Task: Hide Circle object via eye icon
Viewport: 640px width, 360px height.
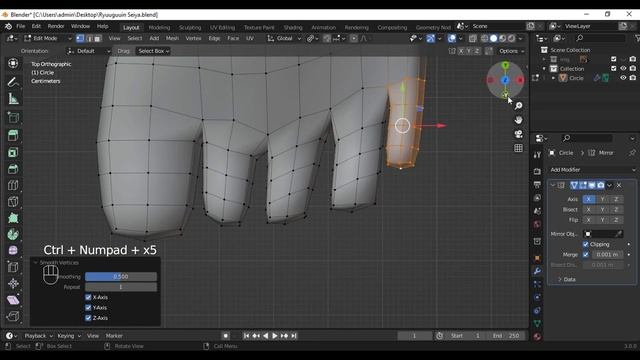Action: pos(623,78)
